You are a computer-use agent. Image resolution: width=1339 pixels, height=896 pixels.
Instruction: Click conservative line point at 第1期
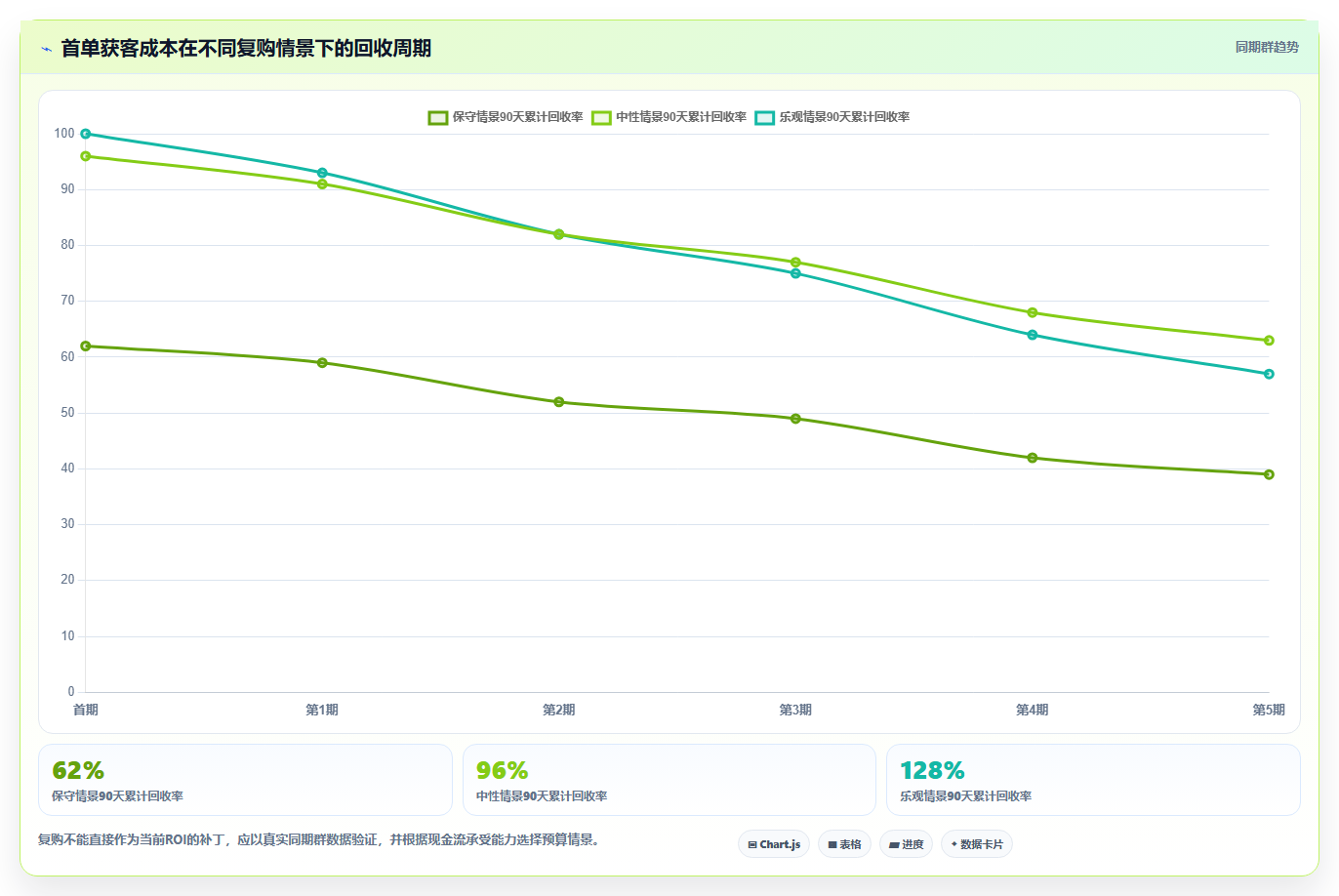(322, 363)
